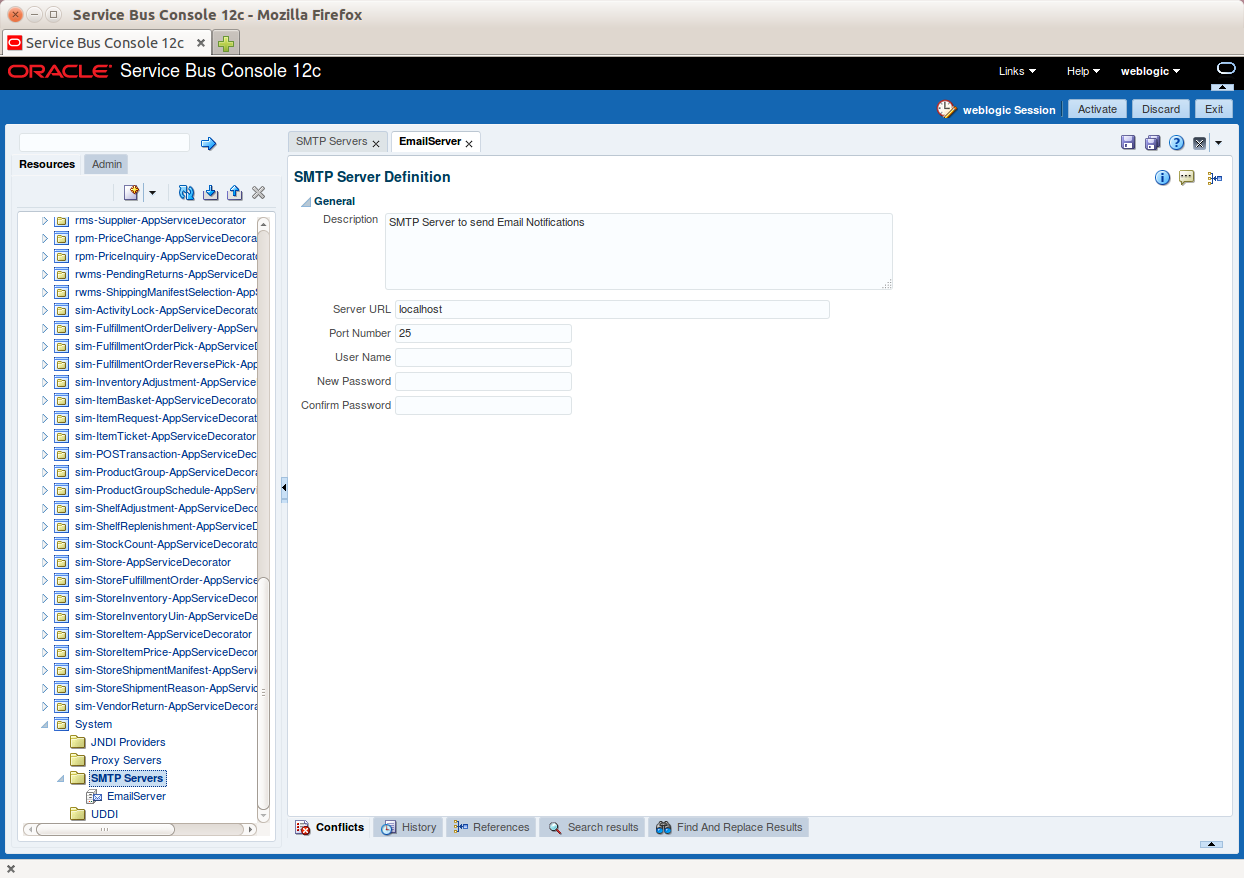Viewport: 1244px width, 878px height.
Task: Click the User Name field
Action: pyautogui.click(x=483, y=357)
